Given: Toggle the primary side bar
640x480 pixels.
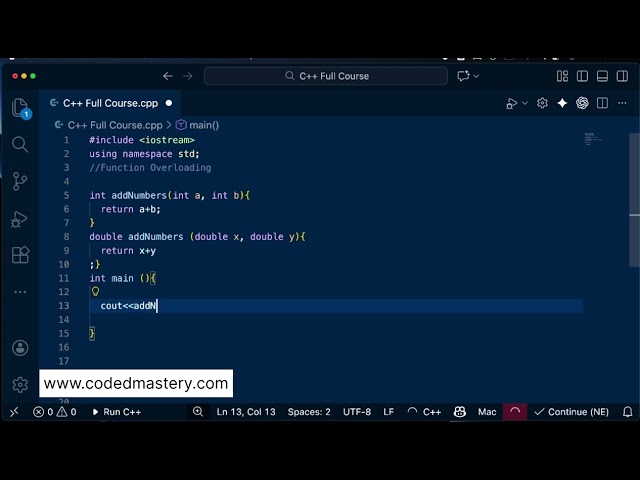Looking at the screenshot, I should (582, 76).
